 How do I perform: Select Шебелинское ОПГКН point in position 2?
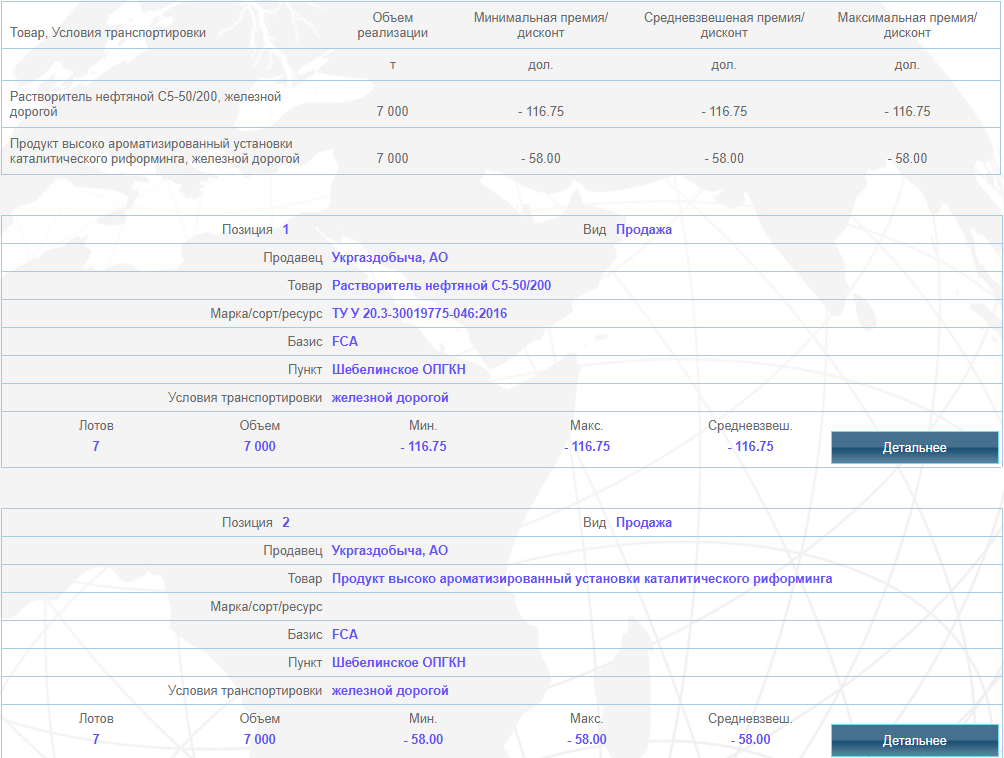click(x=398, y=663)
